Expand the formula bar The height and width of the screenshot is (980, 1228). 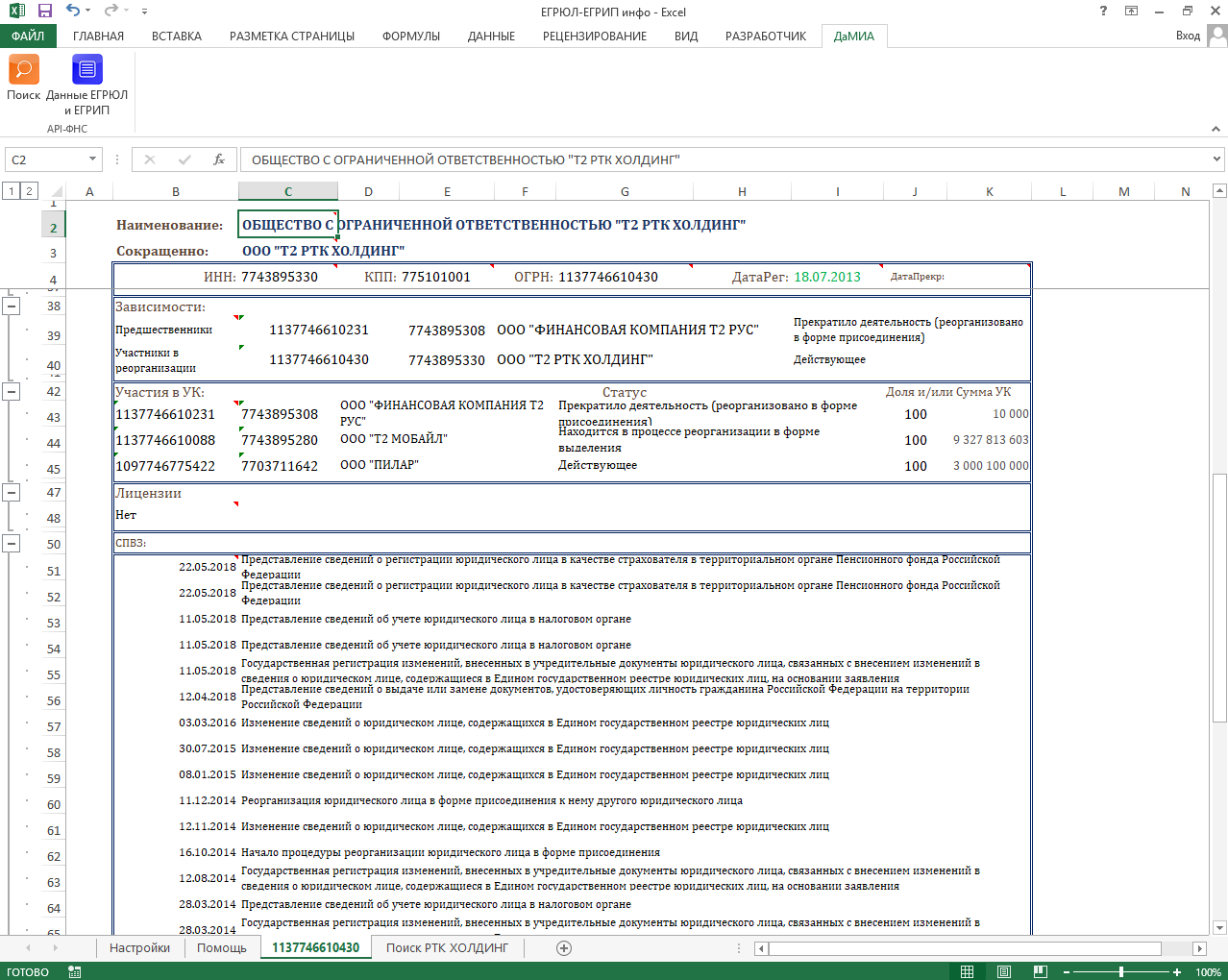pos(1217,159)
